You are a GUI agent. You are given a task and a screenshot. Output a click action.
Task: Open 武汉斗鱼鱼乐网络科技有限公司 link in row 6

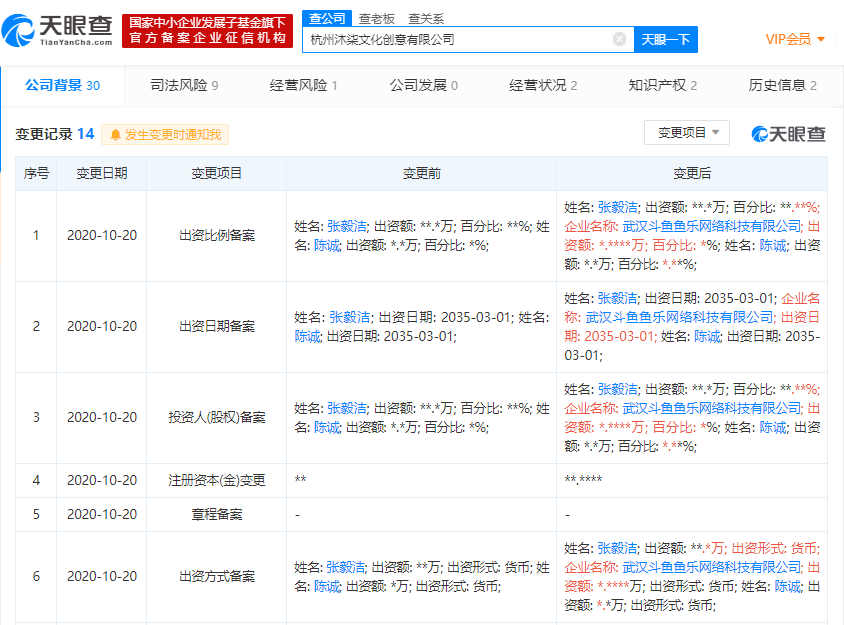click(x=712, y=567)
